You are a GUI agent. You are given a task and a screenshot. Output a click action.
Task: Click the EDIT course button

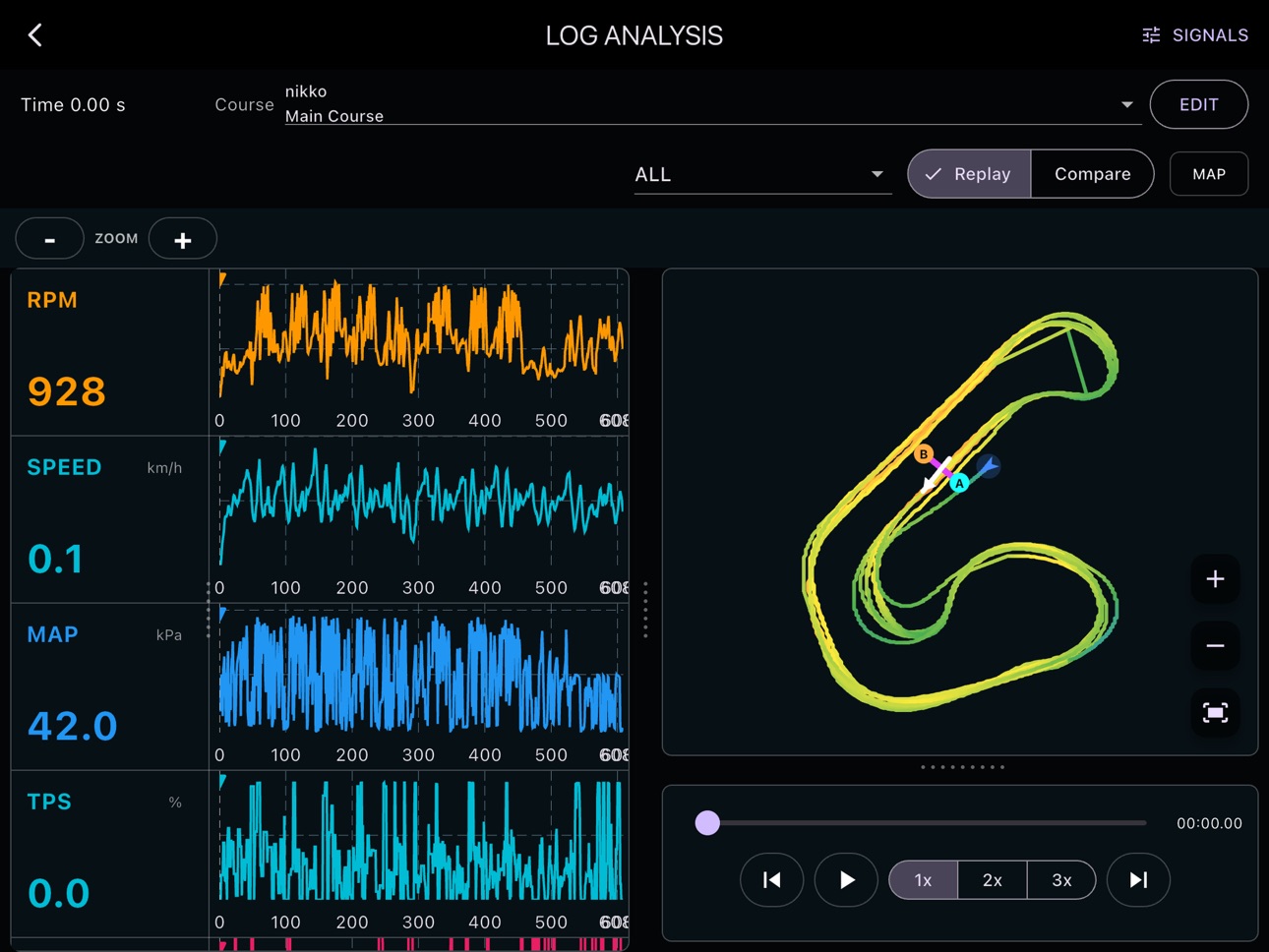(1199, 104)
